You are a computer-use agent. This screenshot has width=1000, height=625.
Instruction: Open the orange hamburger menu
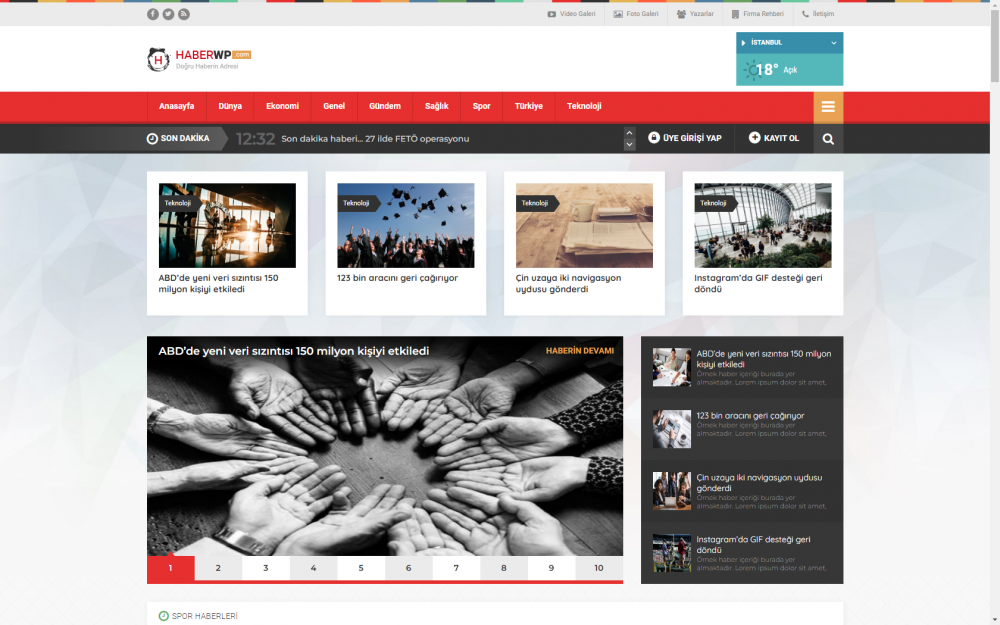(828, 107)
